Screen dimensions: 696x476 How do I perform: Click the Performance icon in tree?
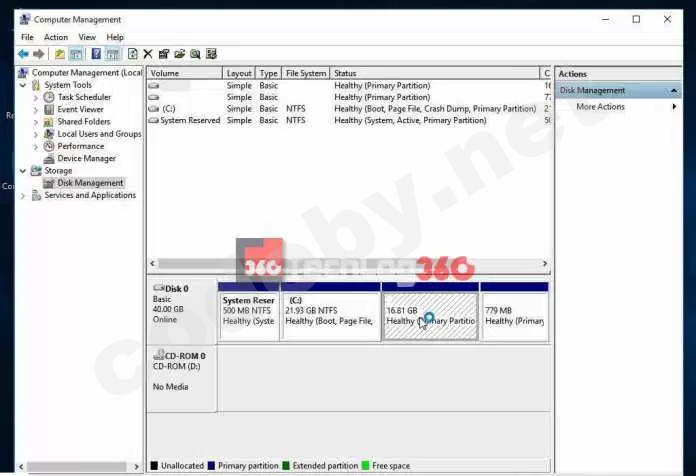(49, 146)
